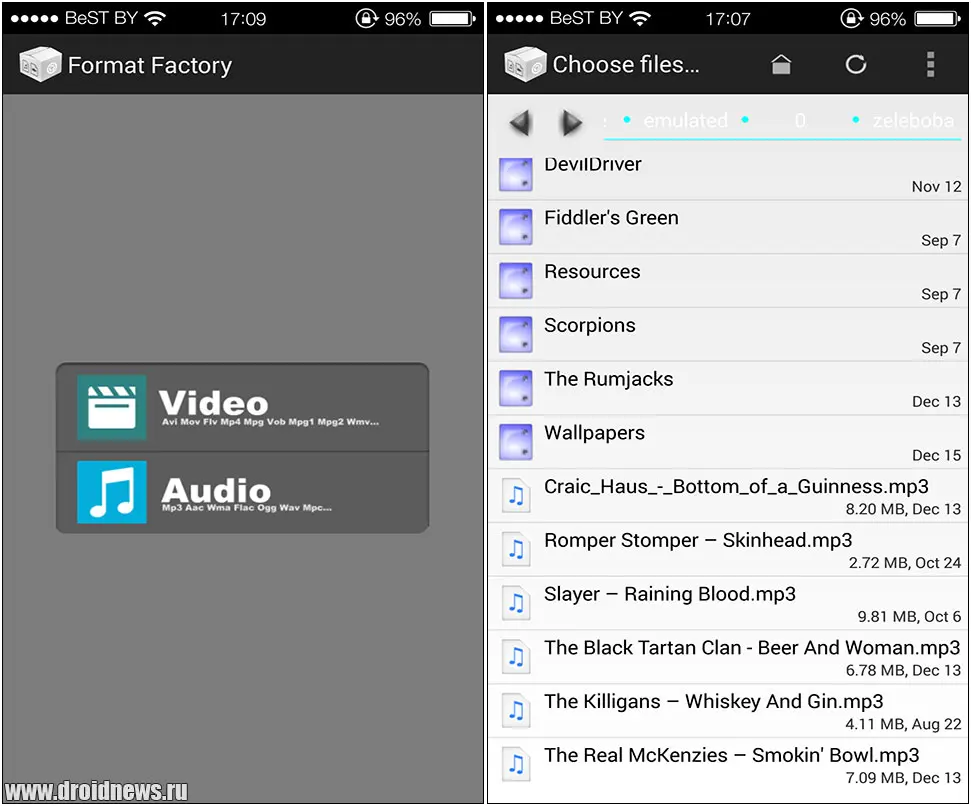Open the Resources folder
The image size is (971, 806).
click(728, 281)
